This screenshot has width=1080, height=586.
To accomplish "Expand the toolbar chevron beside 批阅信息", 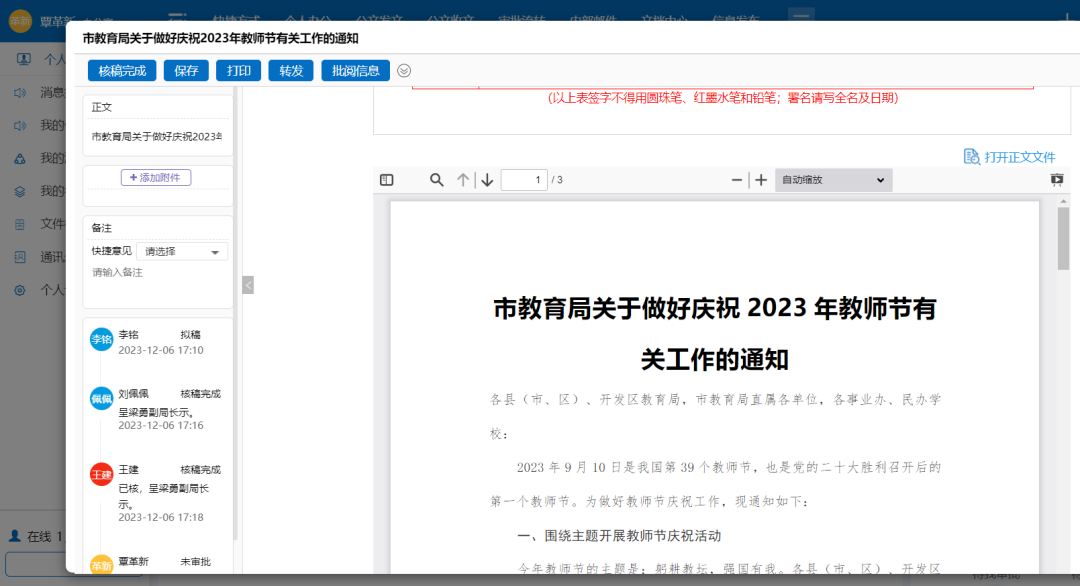I will tap(404, 70).
